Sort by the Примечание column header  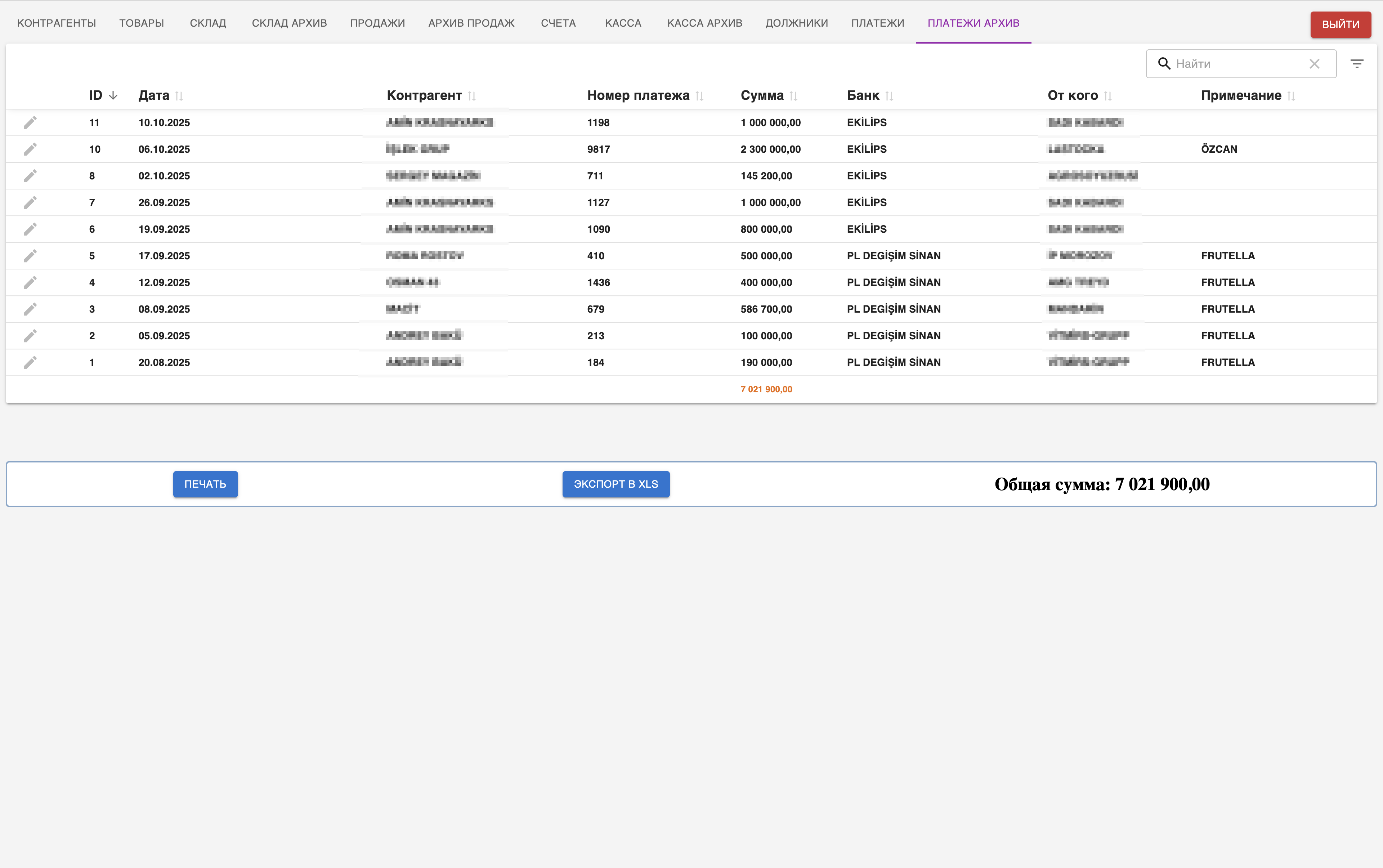1241,95
